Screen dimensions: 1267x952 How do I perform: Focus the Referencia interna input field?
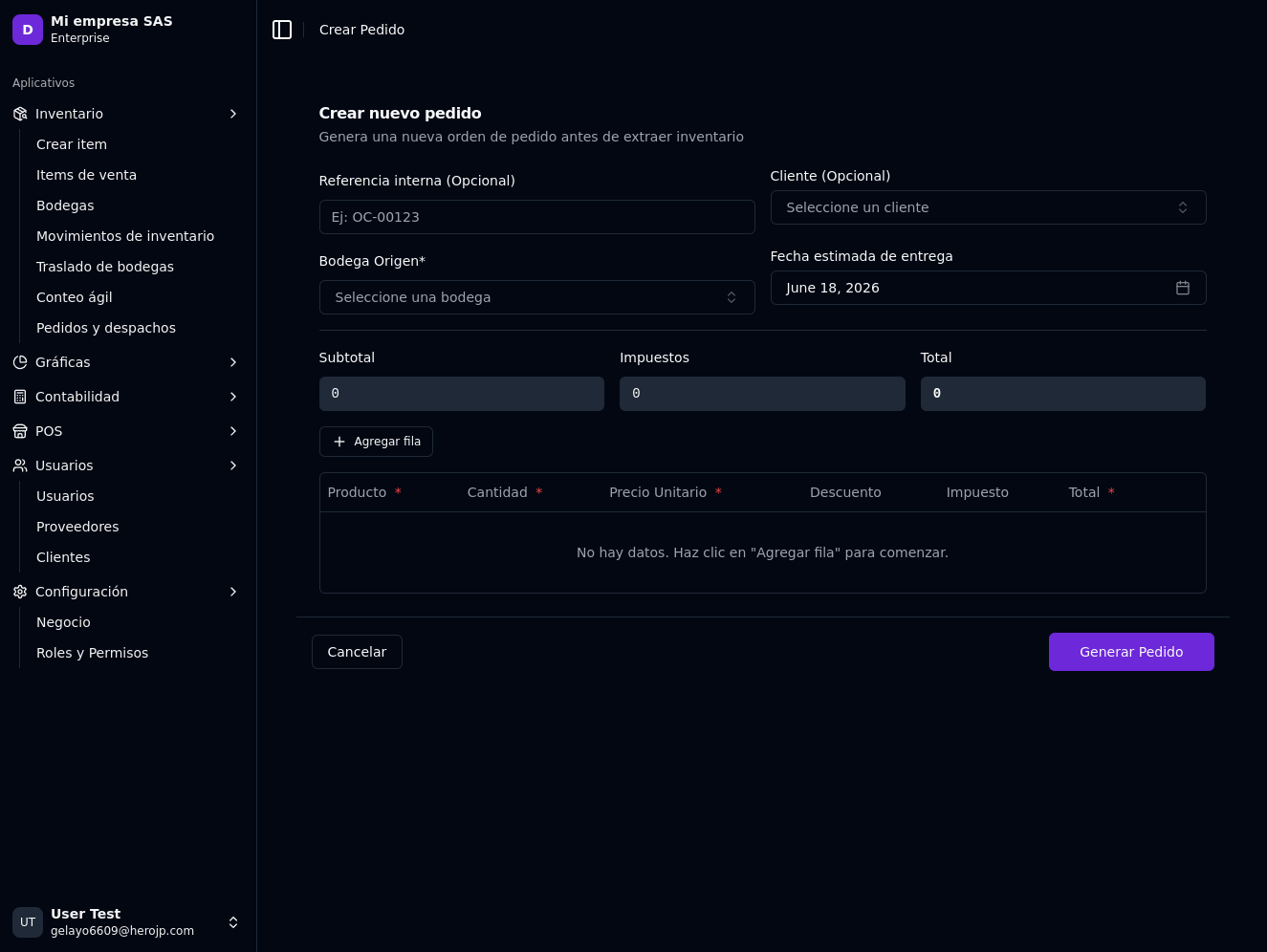coord(536,217)
